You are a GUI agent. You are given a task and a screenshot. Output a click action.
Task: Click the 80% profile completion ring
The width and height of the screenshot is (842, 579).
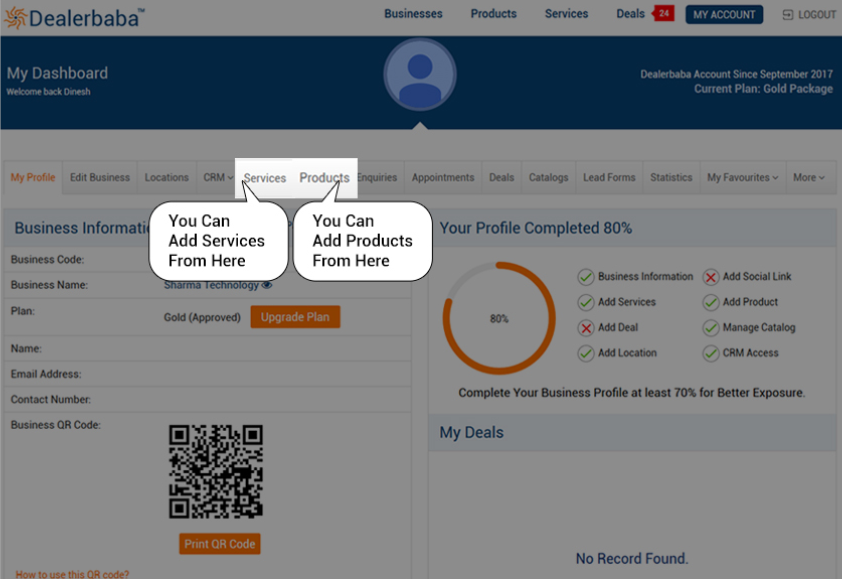coord(499,318)
